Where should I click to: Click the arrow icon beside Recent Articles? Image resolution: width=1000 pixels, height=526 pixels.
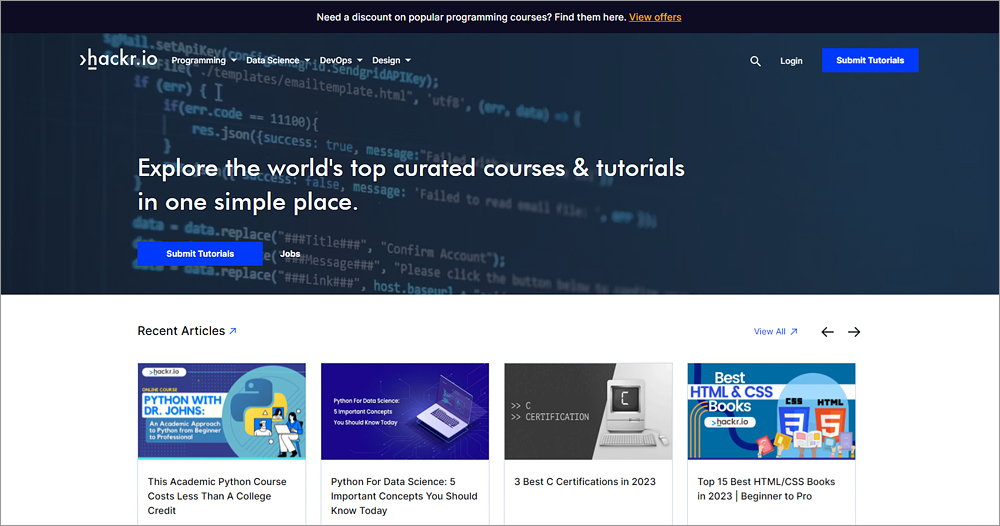233,331
